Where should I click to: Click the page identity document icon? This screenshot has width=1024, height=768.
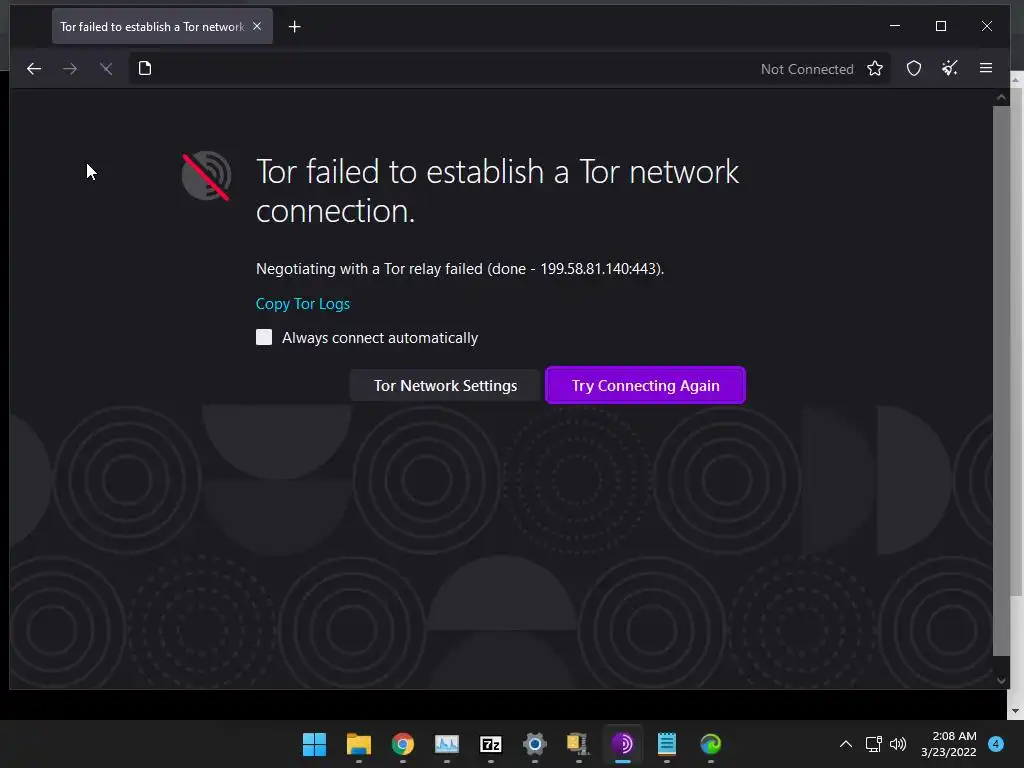coord(145,69)
